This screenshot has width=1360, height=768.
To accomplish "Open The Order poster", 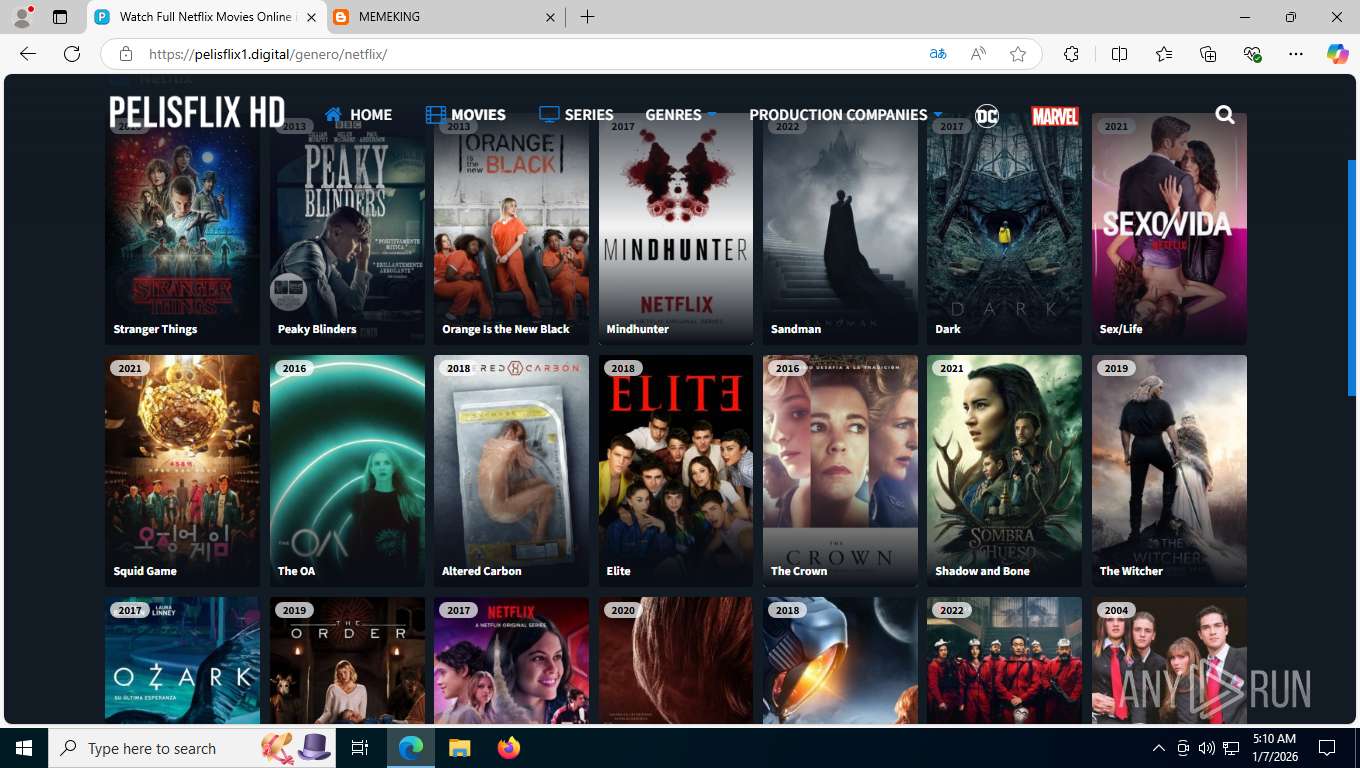I will (x=347, y=660).
